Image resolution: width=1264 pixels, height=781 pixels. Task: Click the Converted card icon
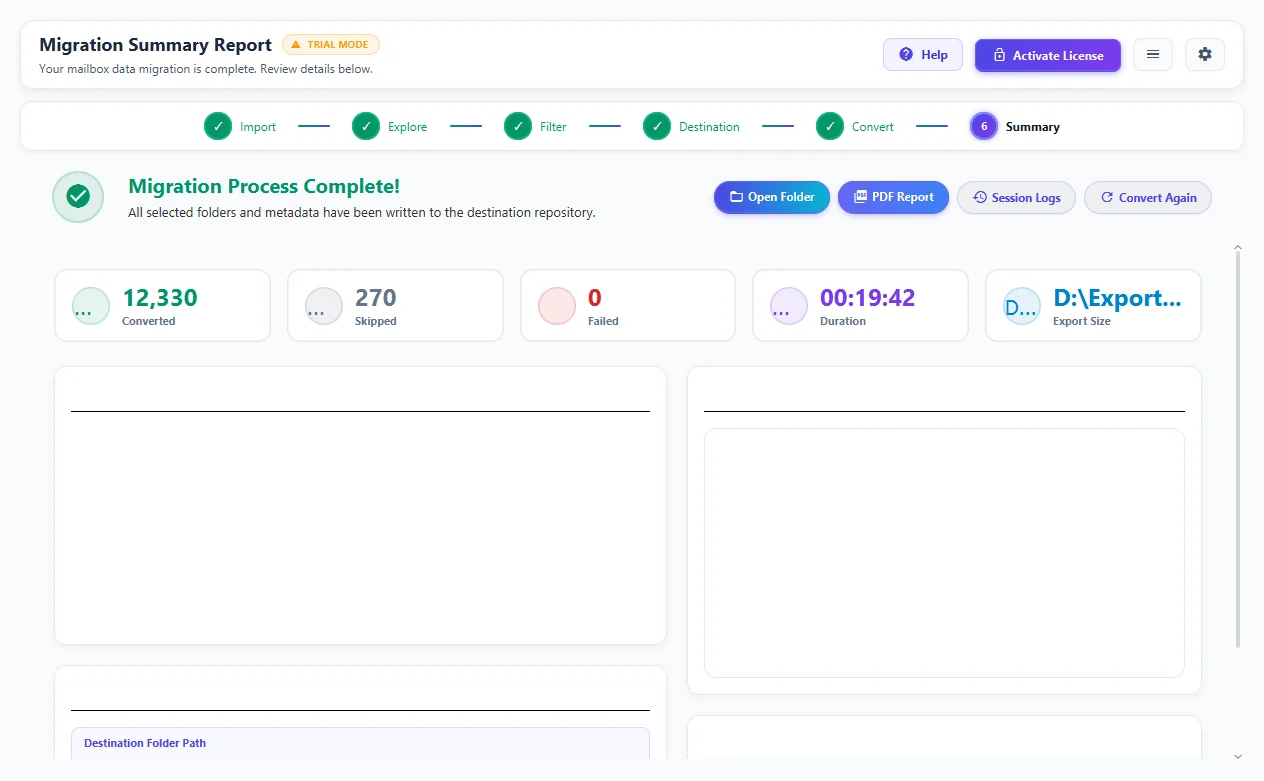[x=91, y=306]
